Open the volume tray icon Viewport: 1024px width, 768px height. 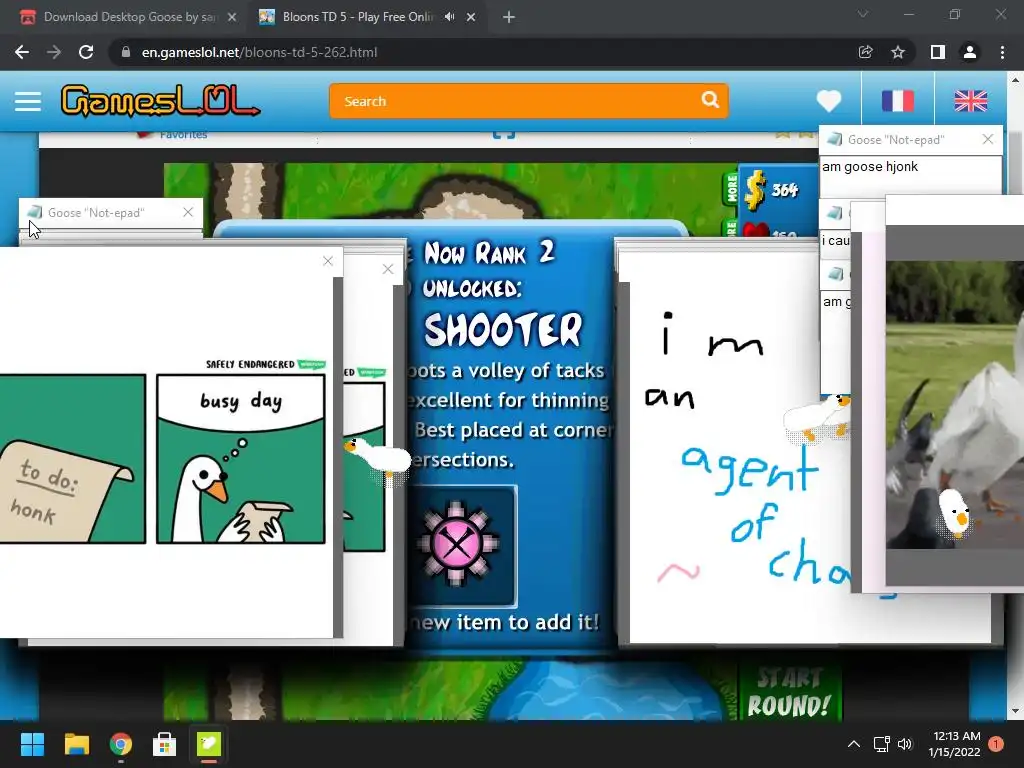905,744
